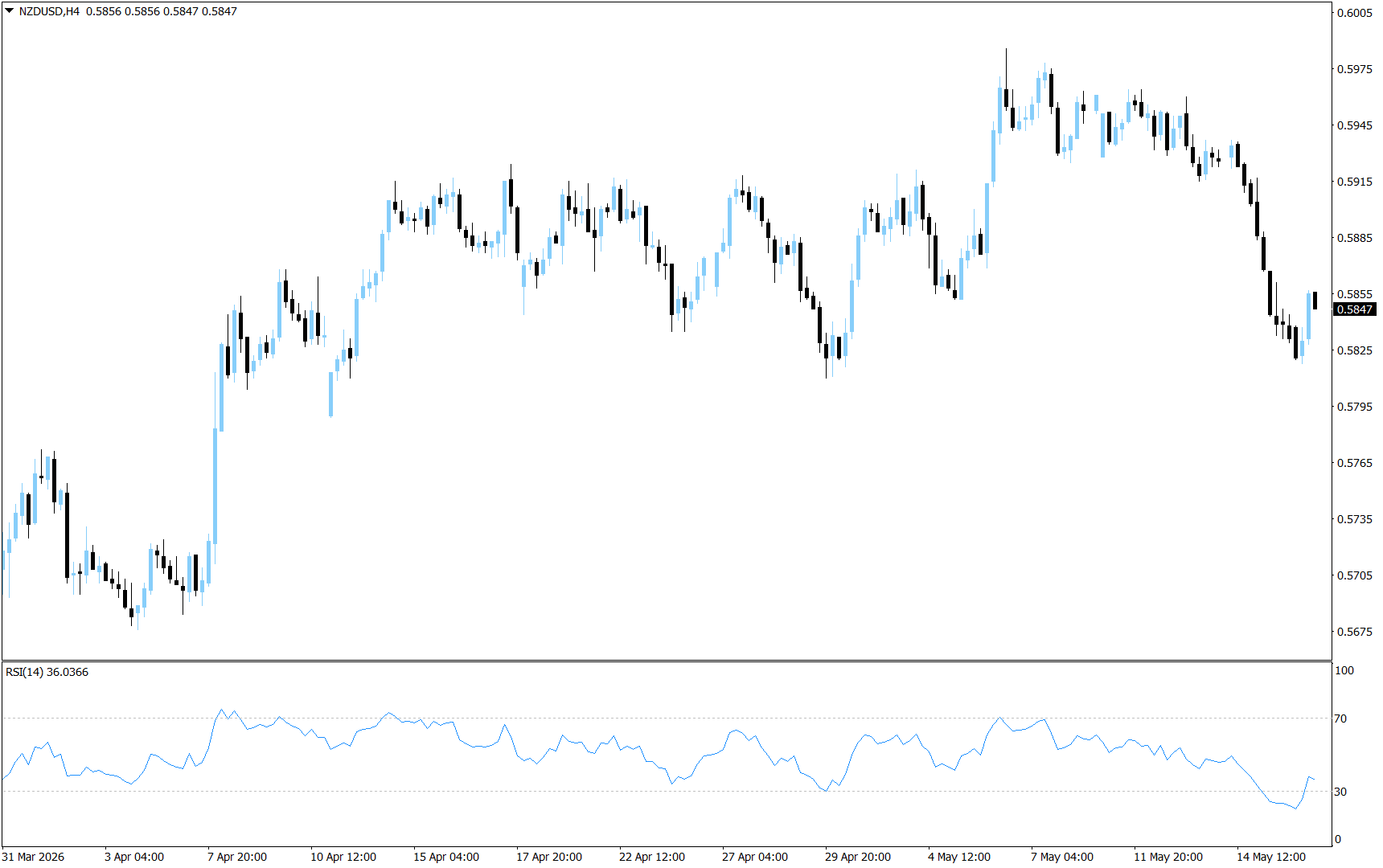Click the 15 Apr 04:00 time label

[x=446, y=857]
